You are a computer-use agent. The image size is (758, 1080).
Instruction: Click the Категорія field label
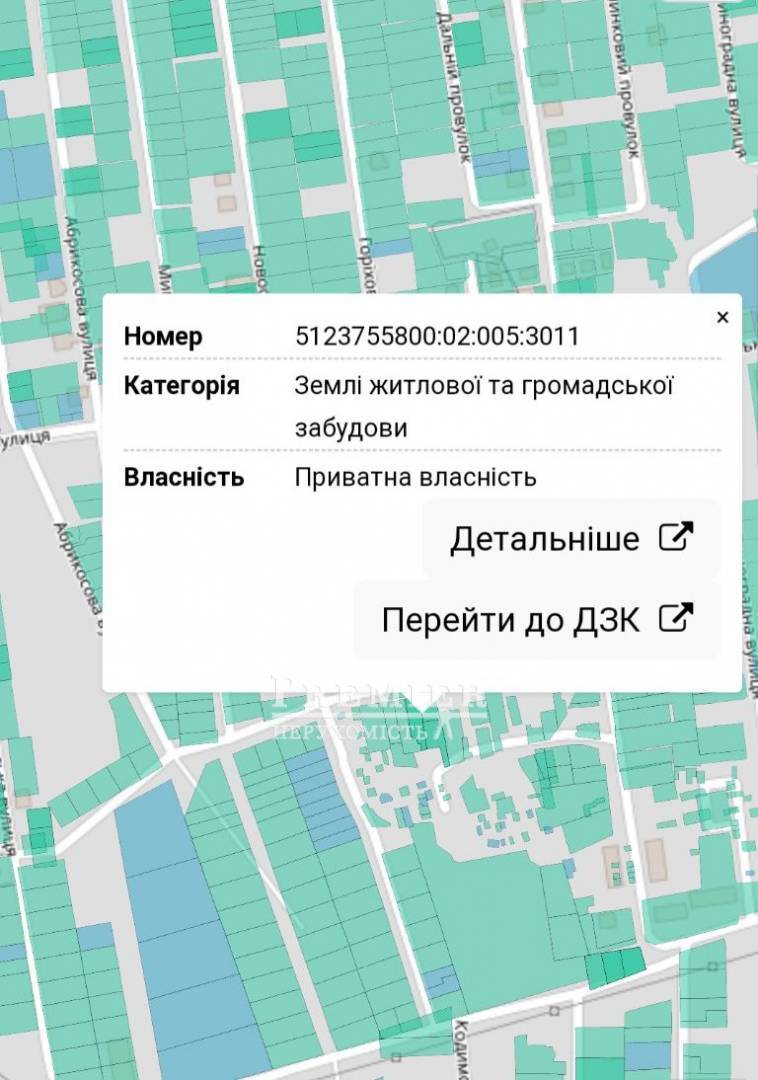(181, 386)
